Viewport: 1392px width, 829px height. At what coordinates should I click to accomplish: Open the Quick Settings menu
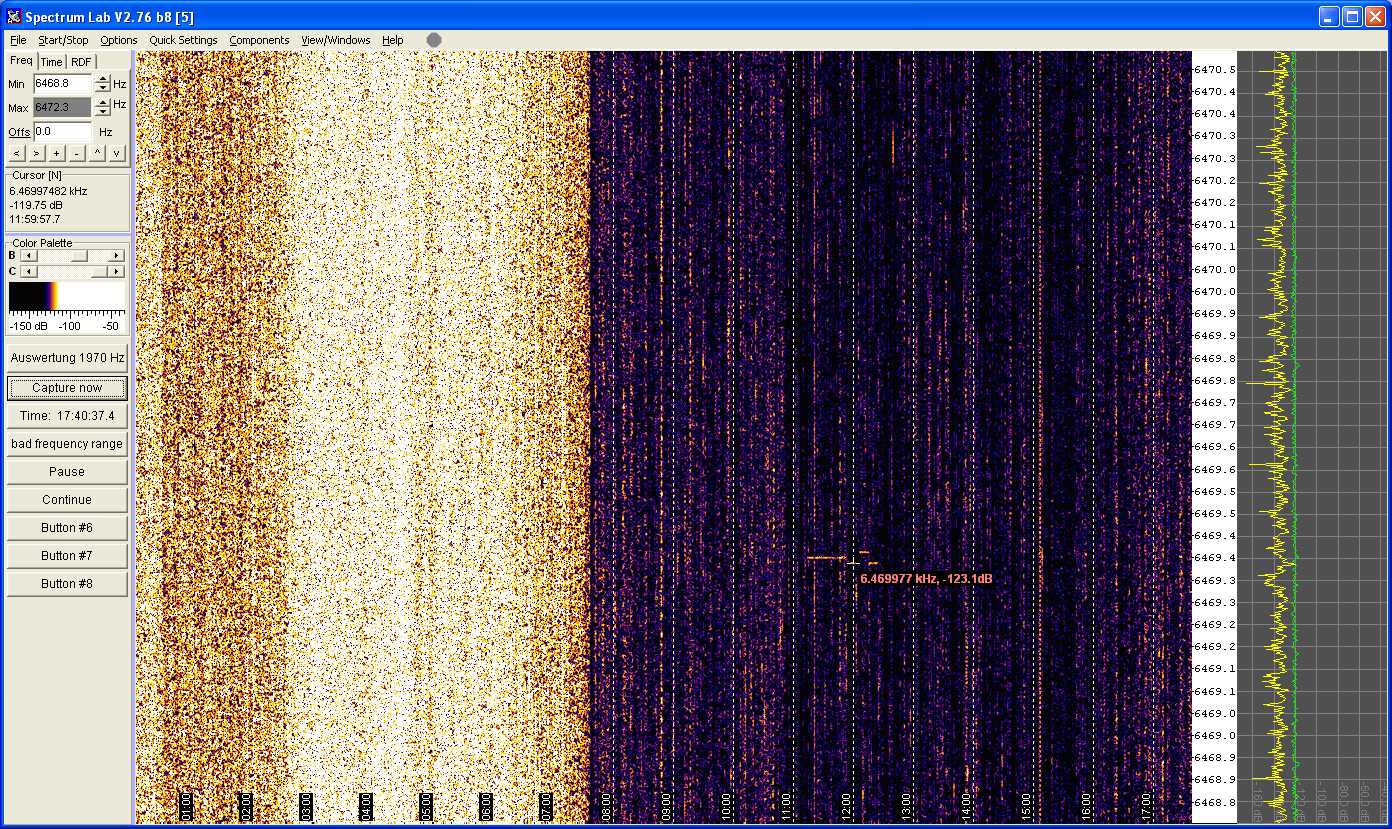point(183,40)
